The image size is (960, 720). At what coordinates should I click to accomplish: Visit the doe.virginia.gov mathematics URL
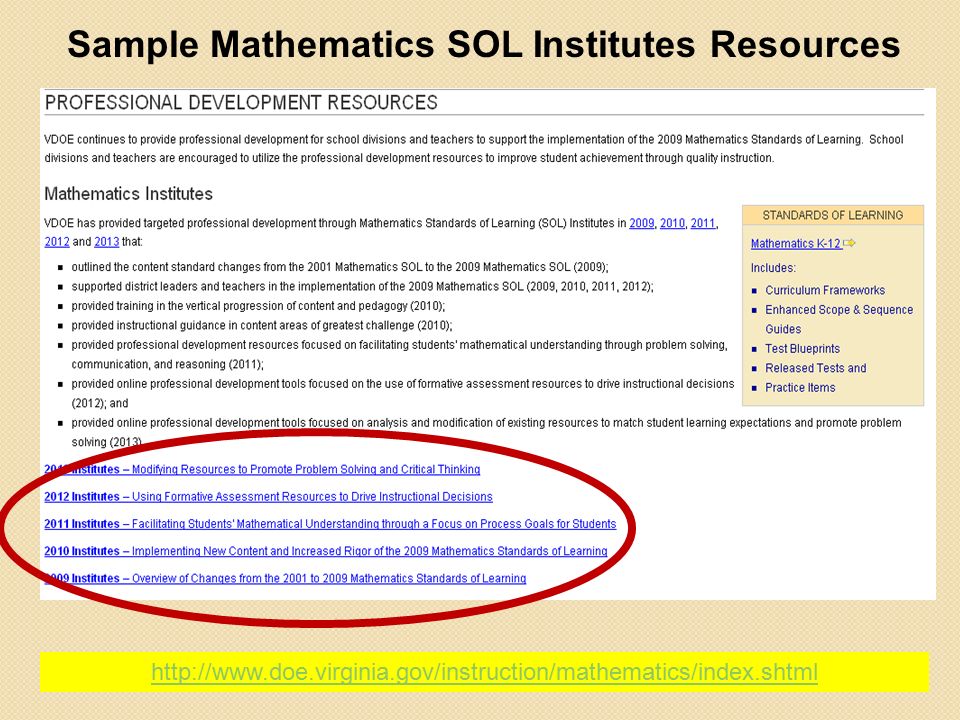[x=484, y=672]
